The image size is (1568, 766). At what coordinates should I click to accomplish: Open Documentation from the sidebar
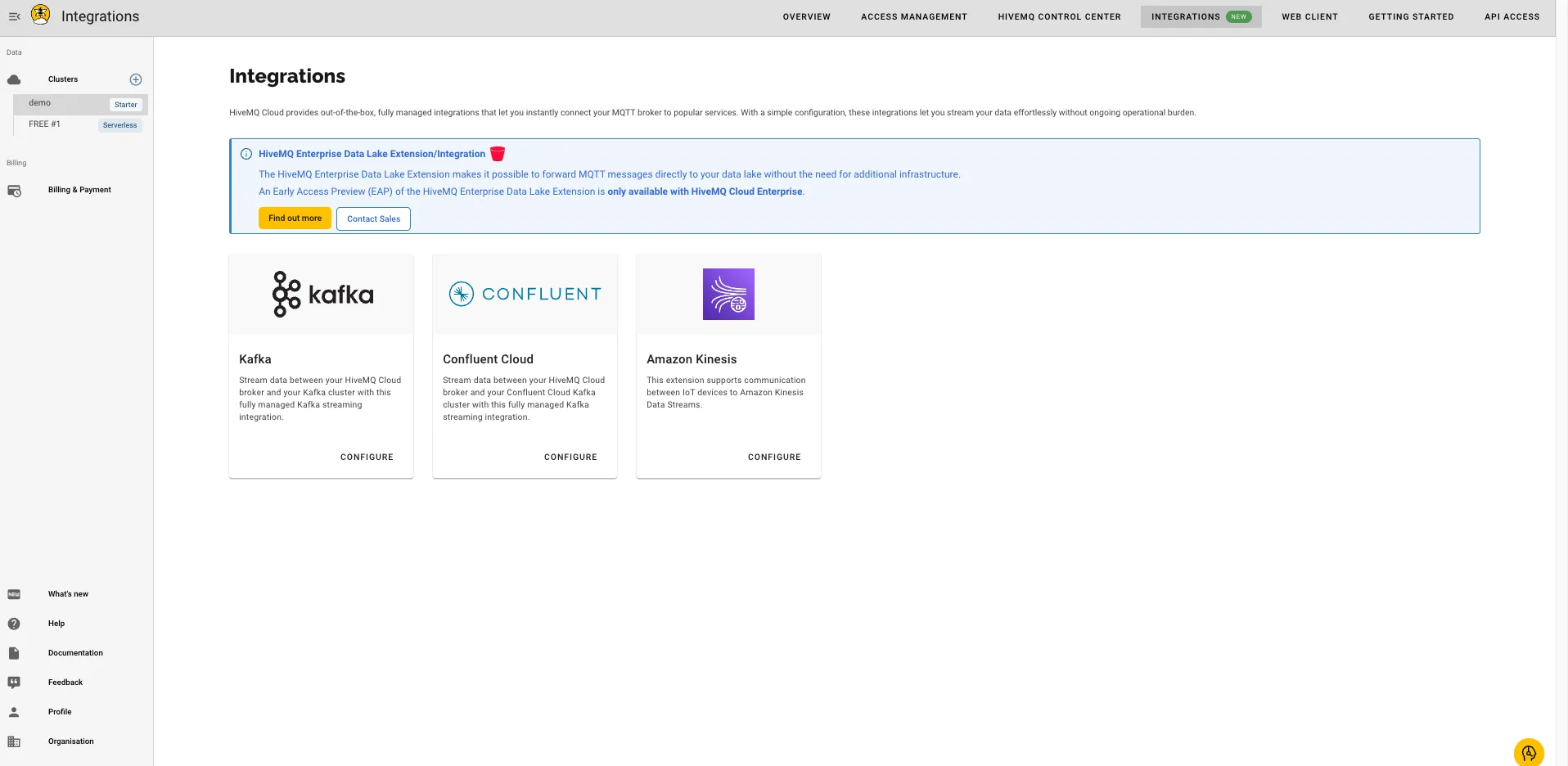(75, 653)
